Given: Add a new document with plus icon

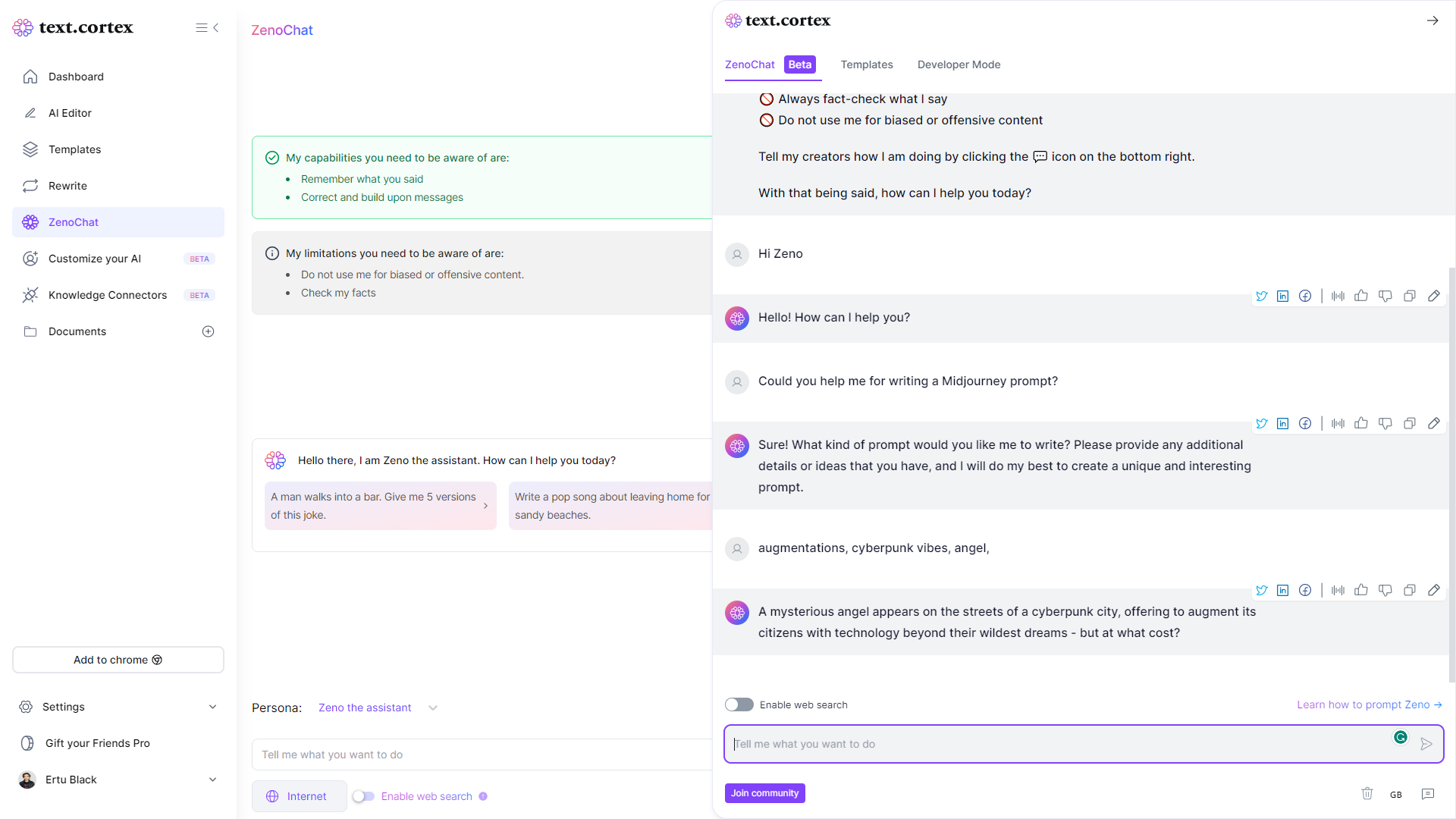Looking at the screenshot, I should coord(209,331).
